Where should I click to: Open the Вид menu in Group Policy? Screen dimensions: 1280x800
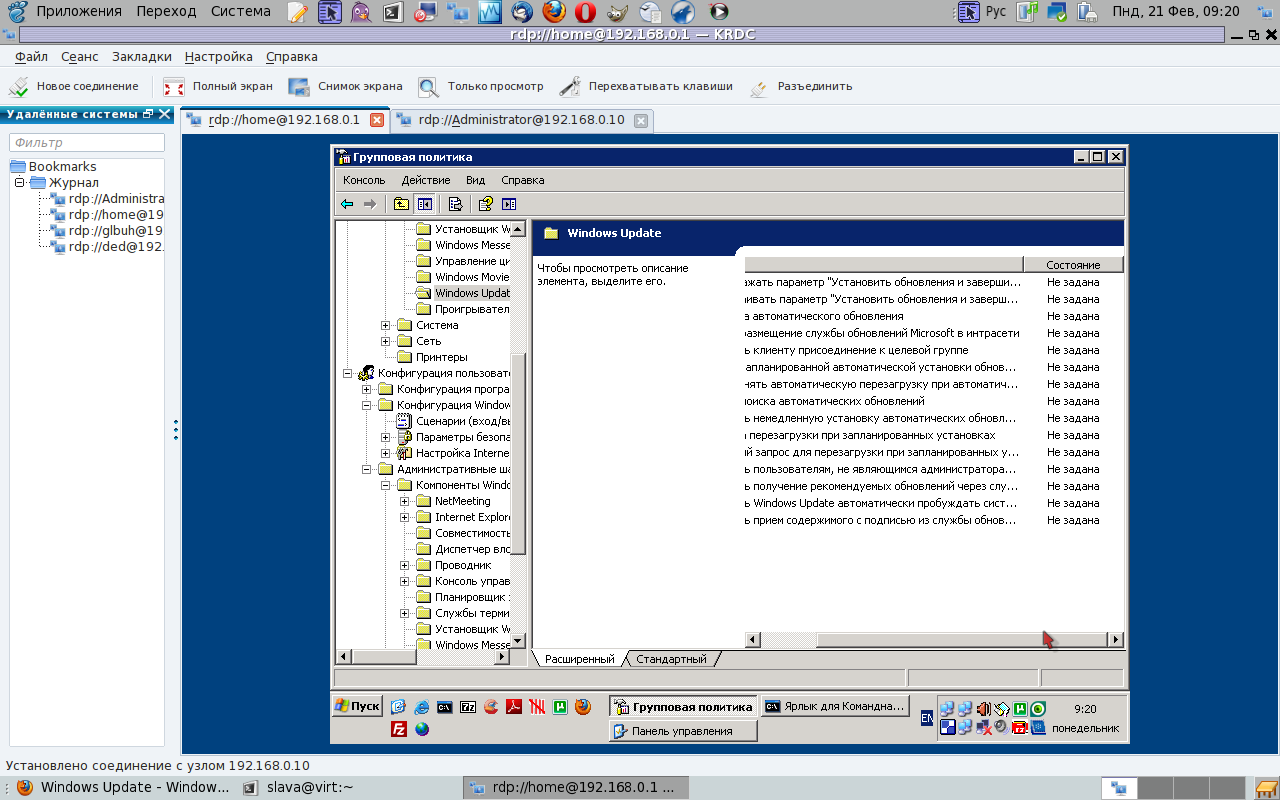pyautogui.click(x=475, y=180)
